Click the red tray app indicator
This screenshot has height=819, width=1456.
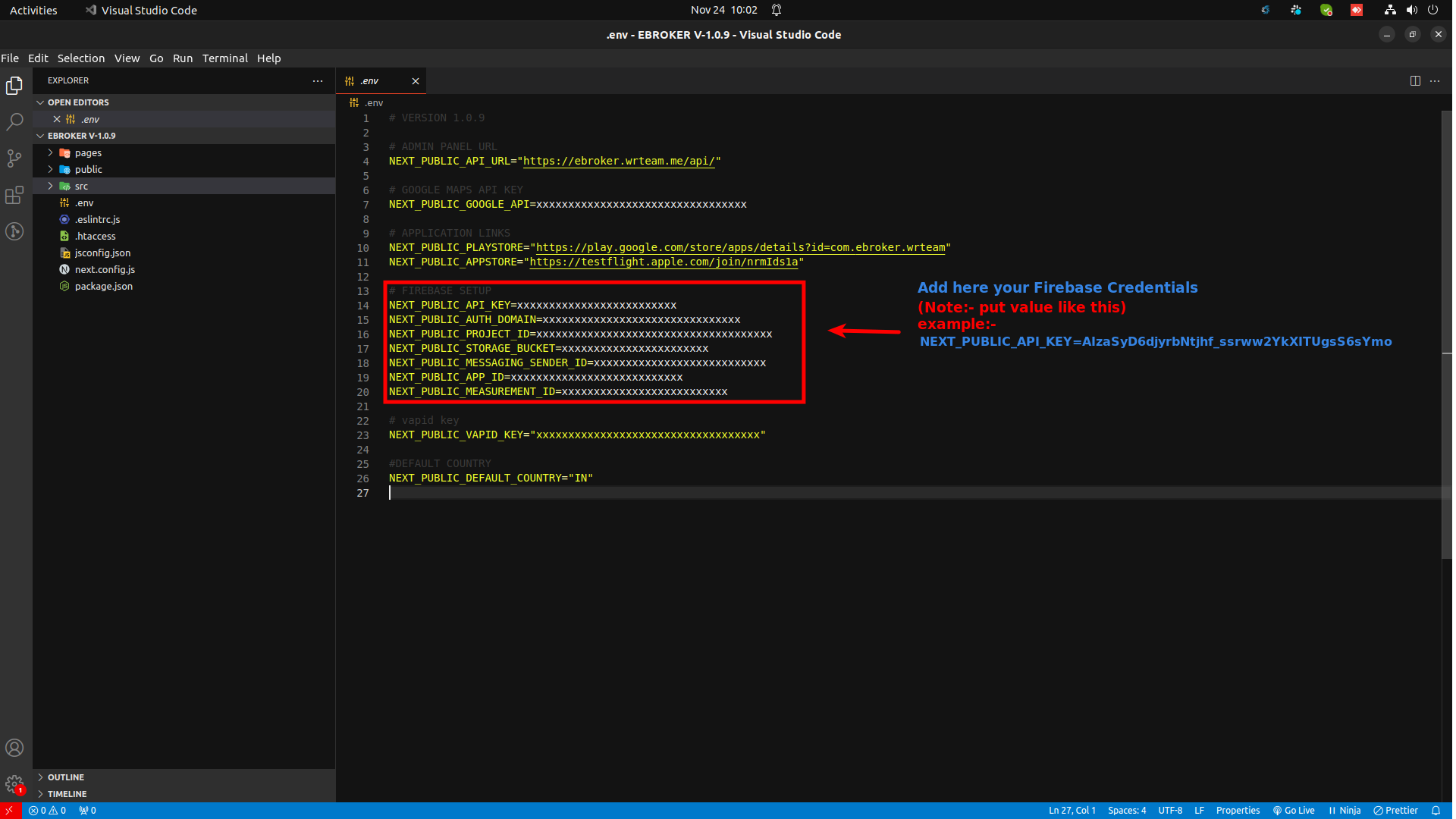1357,10
